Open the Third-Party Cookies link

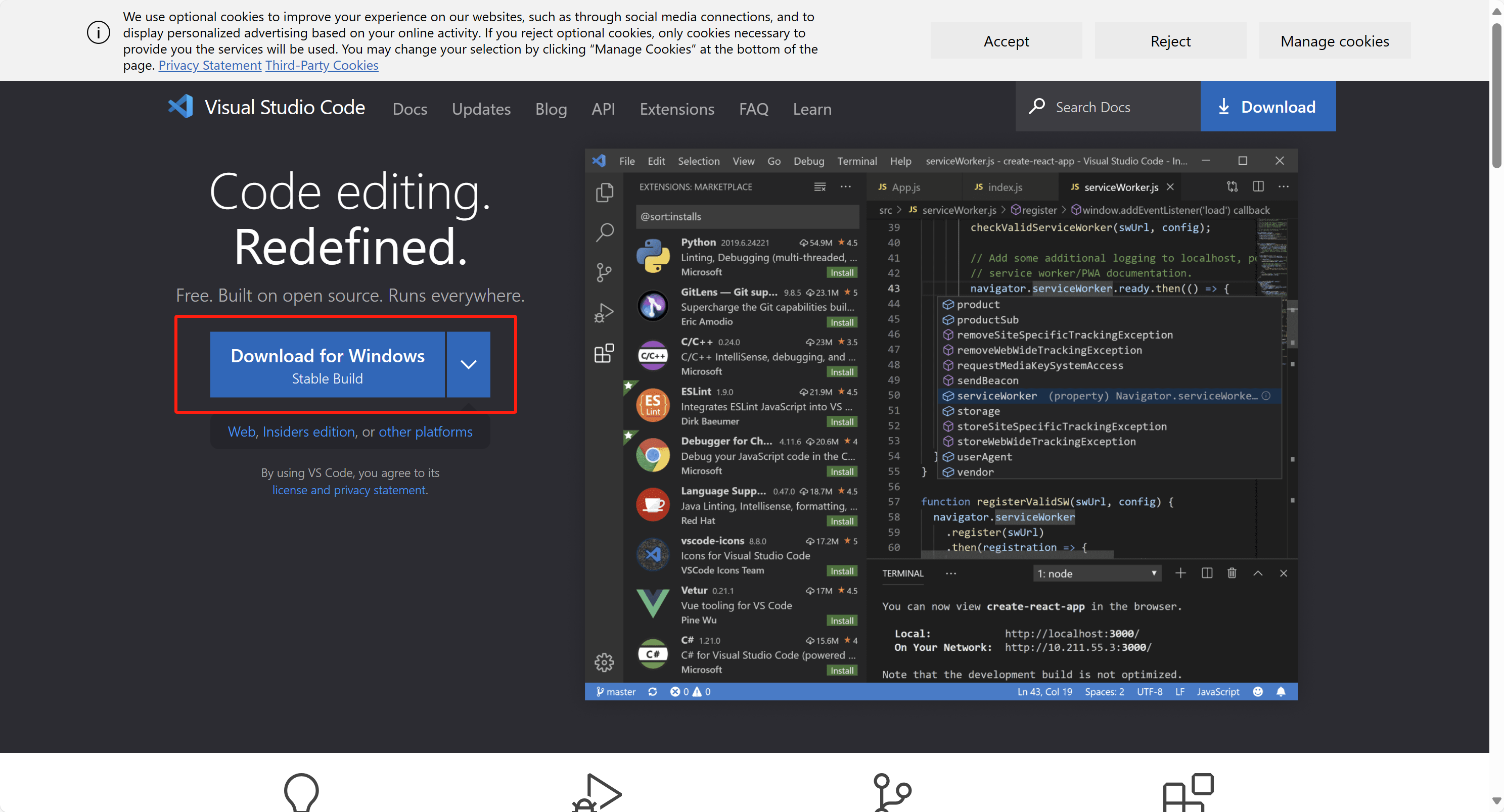pos(322,65)
